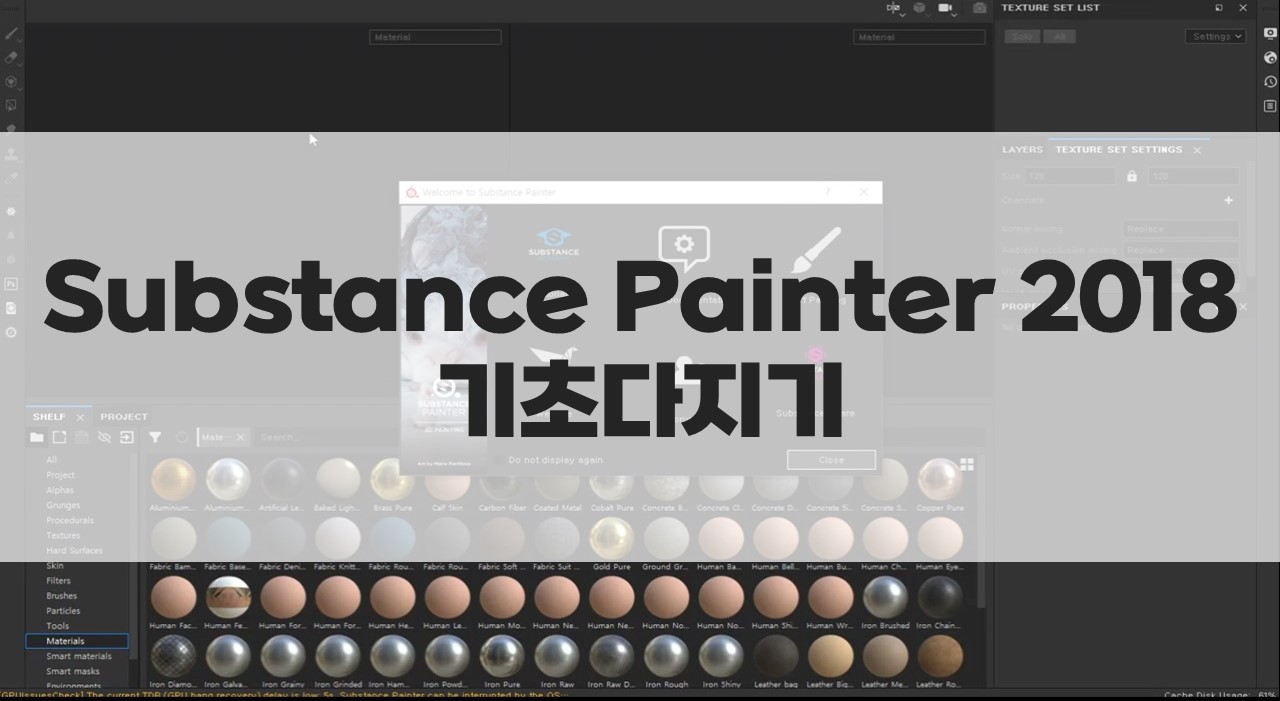Toggle the size lock icon
The width and height of the screenshot is (1280, 701).
tap(1132, 176)
